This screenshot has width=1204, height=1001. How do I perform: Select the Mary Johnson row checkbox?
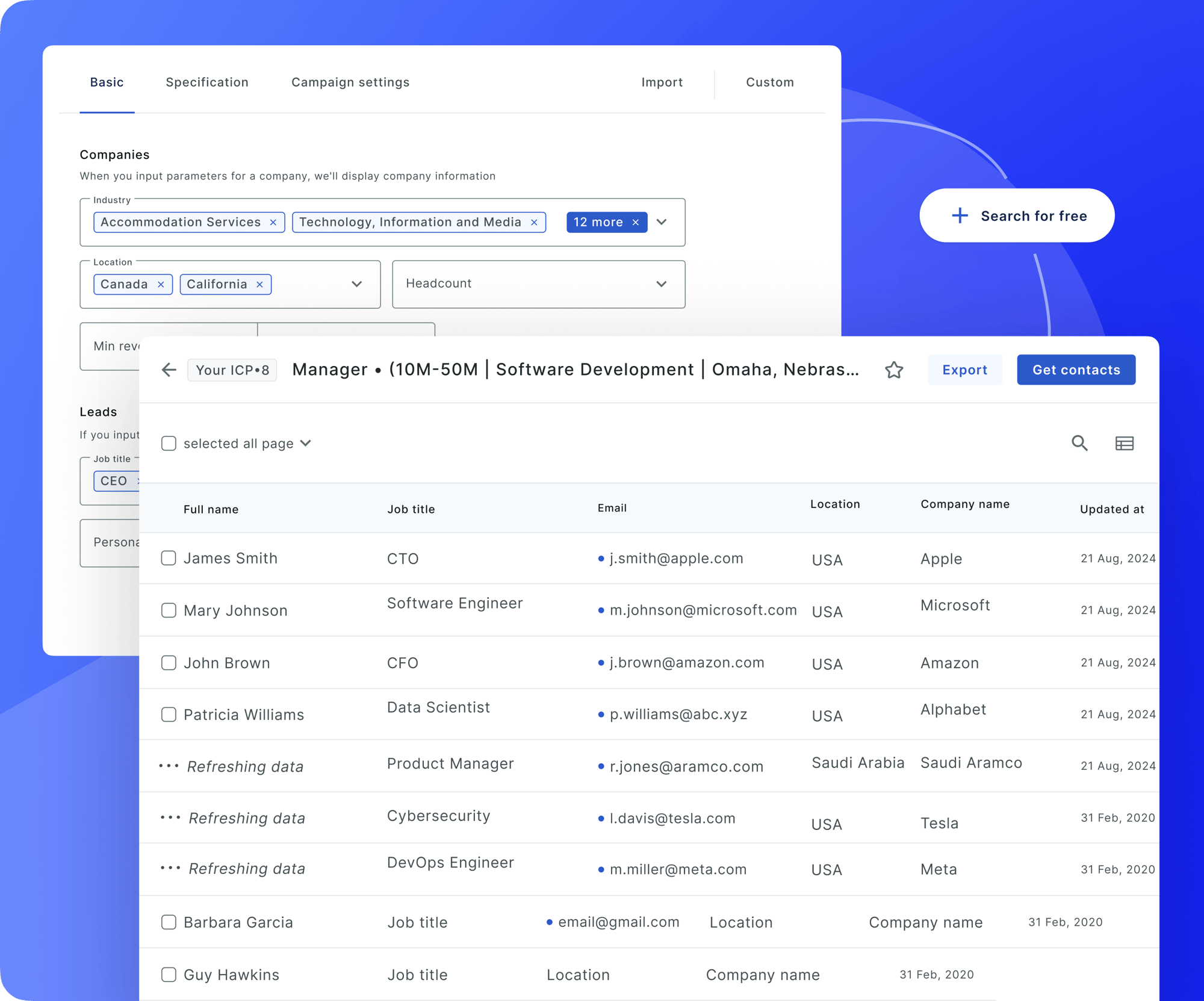pos(169,610)
